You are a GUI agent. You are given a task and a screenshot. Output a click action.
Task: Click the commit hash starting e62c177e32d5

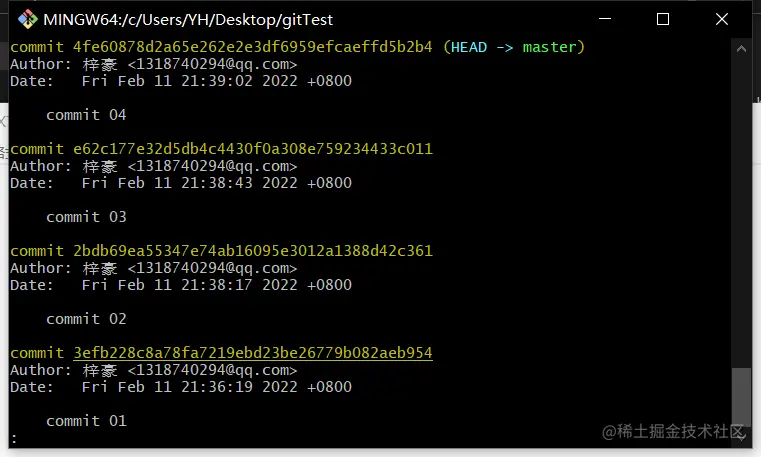coord(252,148)
